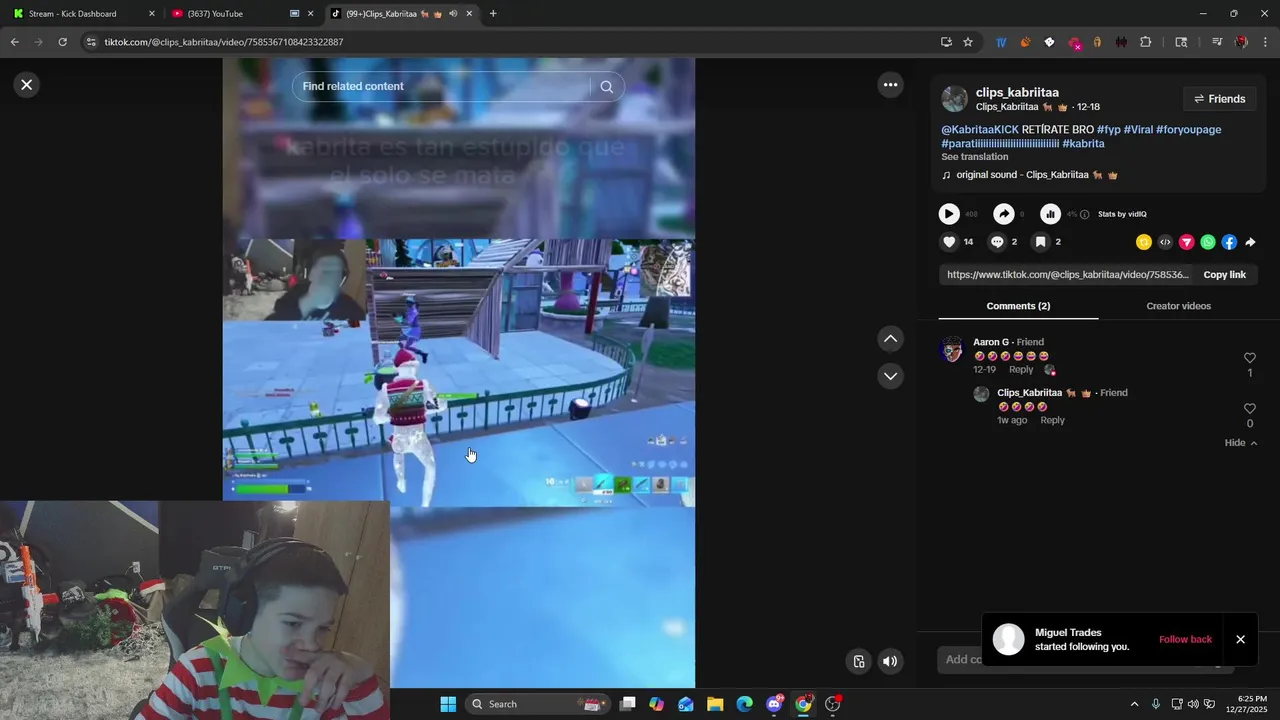Open the video options (three dots) menu
Screen dimensions: 1280x720
tap(890, 85)
